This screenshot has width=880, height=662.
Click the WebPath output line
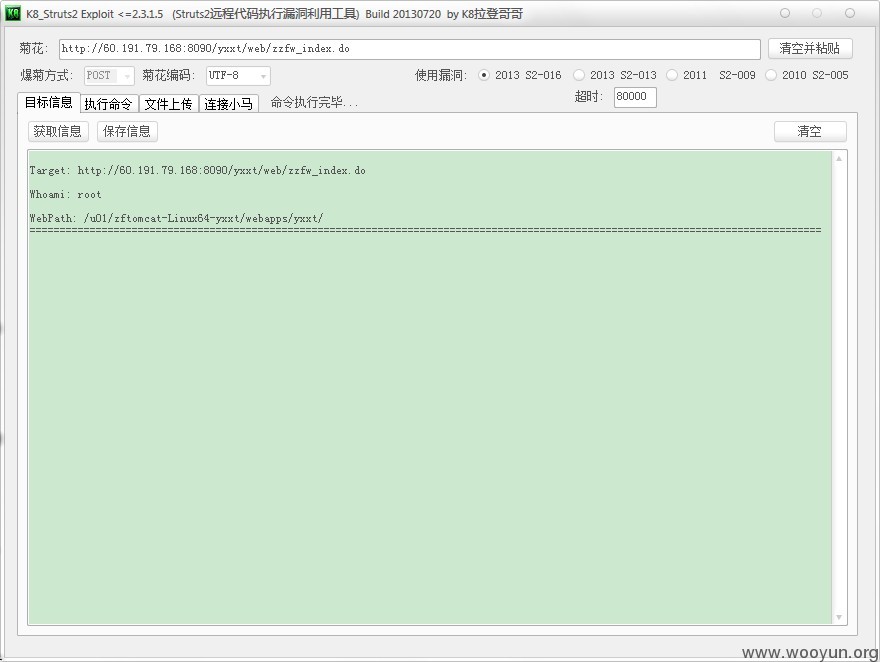(x=176, y=218)
